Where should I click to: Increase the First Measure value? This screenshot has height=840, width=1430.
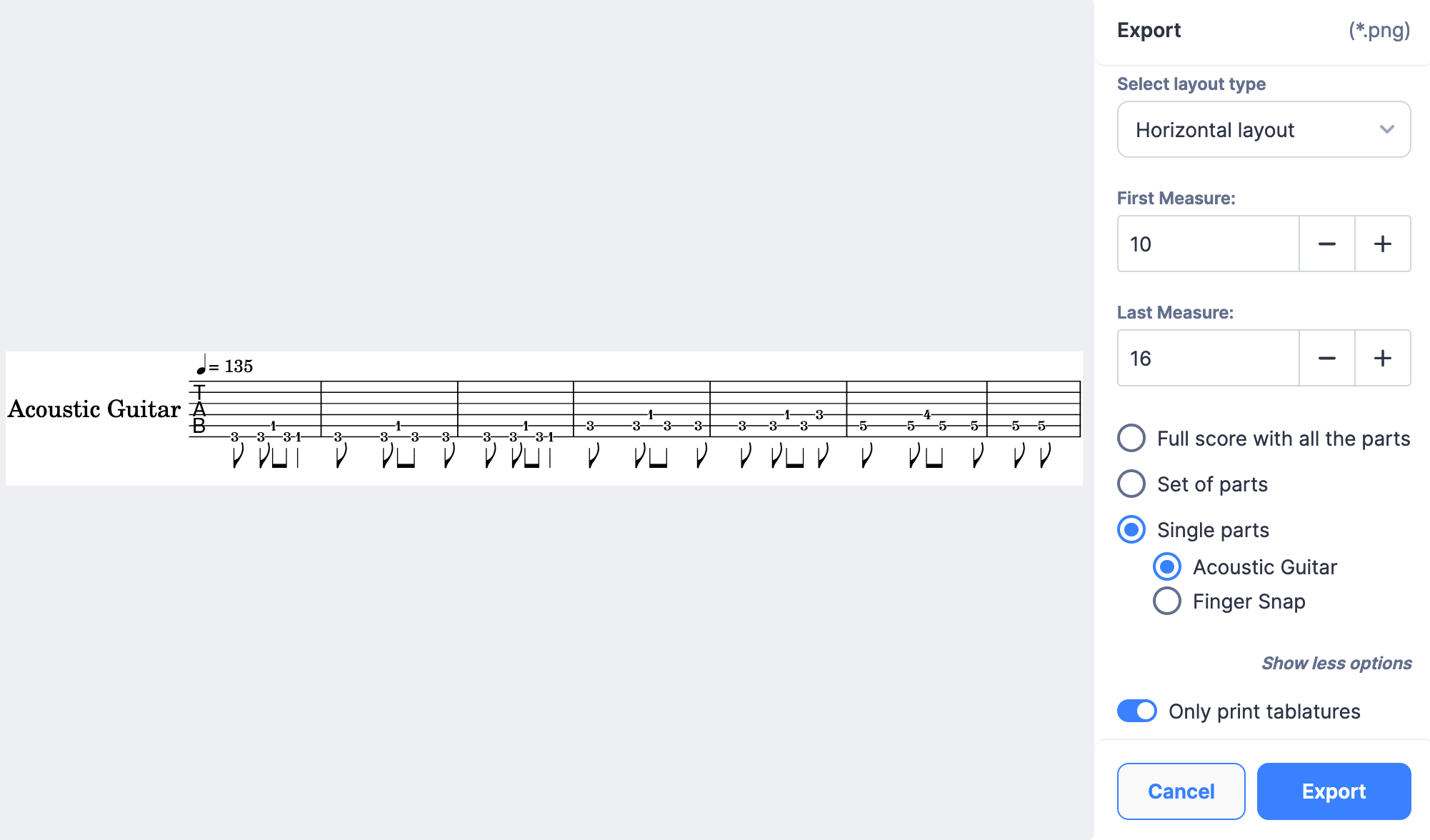tap(1382, 244)
